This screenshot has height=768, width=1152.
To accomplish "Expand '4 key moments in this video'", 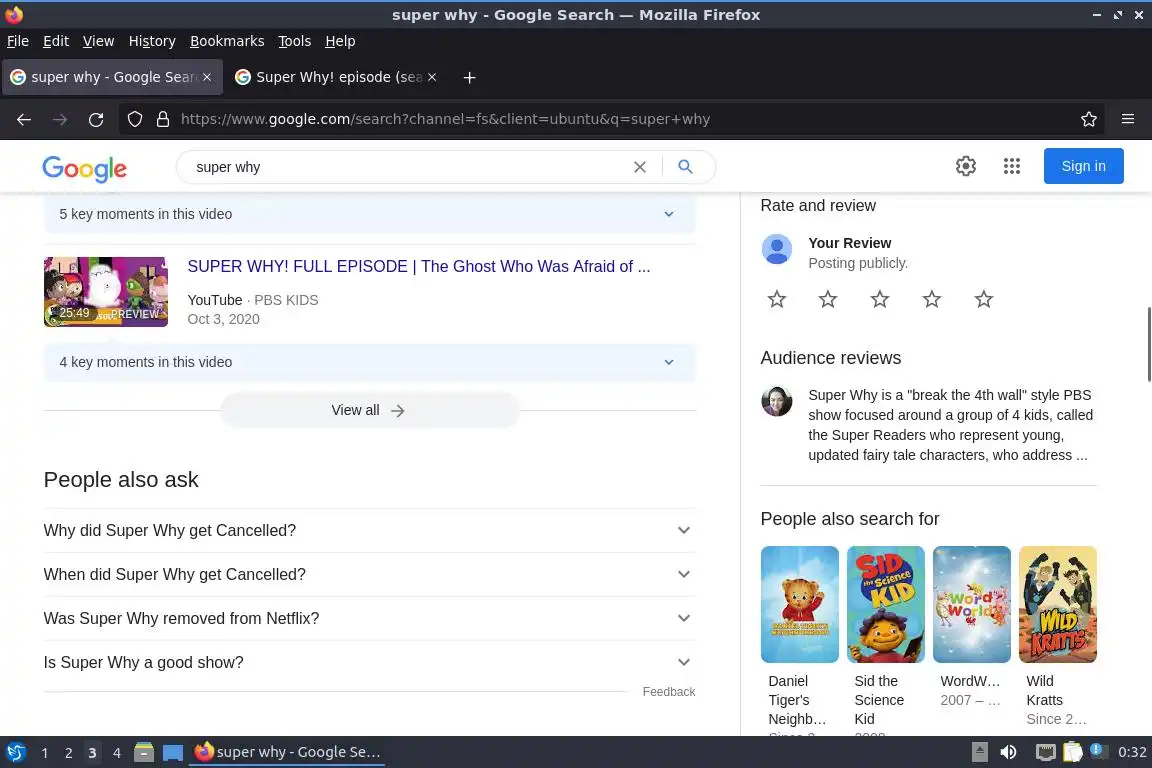I will pyautogui.click(x=370, y=362).
